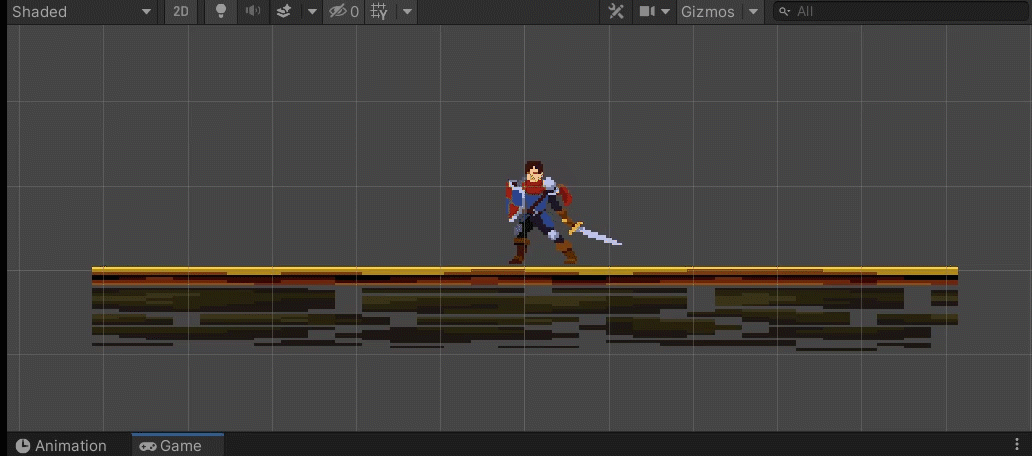
Task: Focus the scene search field labeled All
Action: tap(900, 12)
